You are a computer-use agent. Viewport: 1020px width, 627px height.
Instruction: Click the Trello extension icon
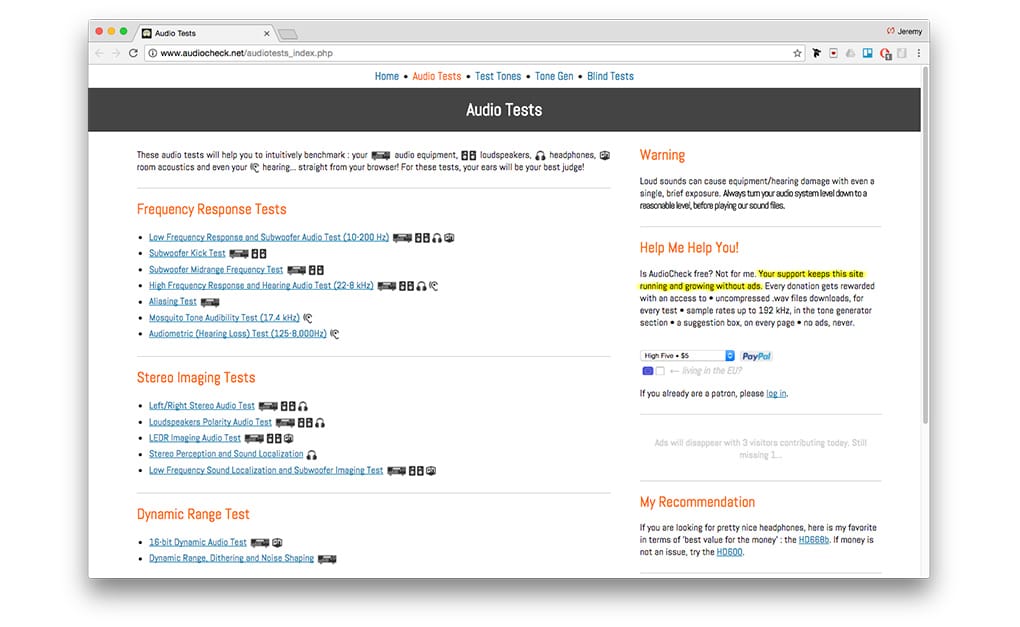868,53
